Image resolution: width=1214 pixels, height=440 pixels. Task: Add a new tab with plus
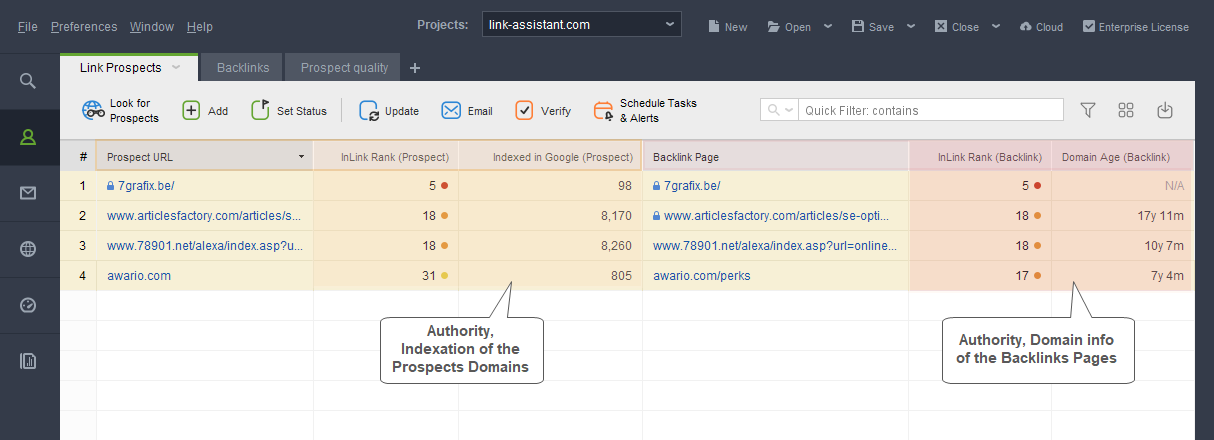coord(415,68)
